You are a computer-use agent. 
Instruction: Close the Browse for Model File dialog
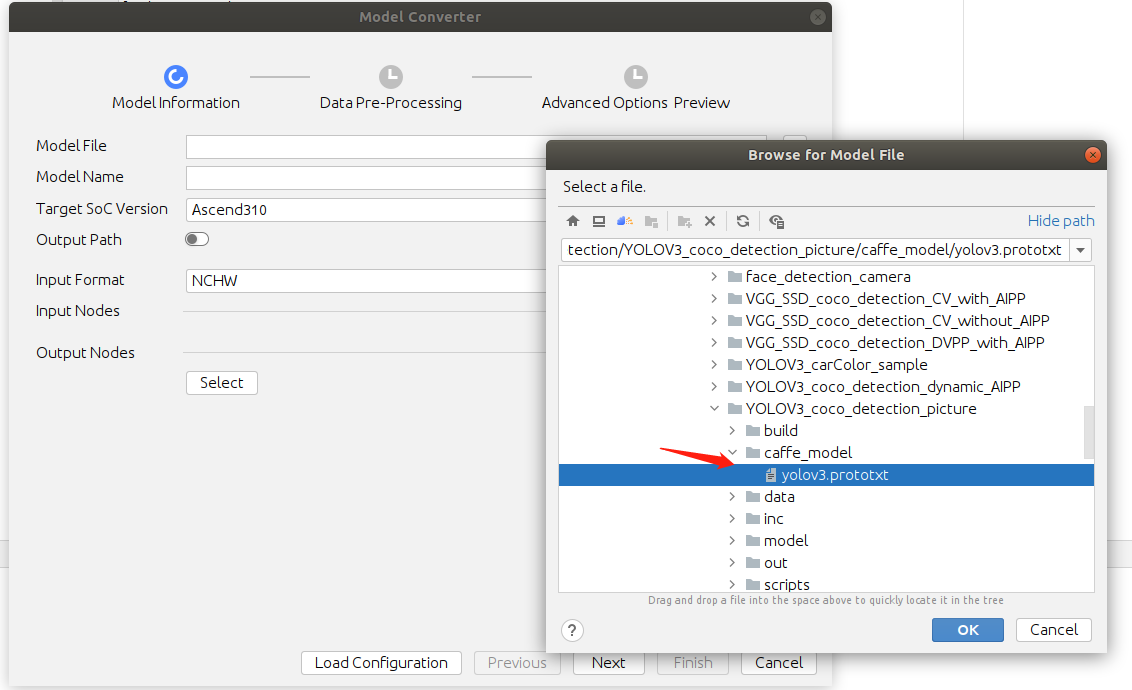pyautogui.click(x=1092, y=154)
